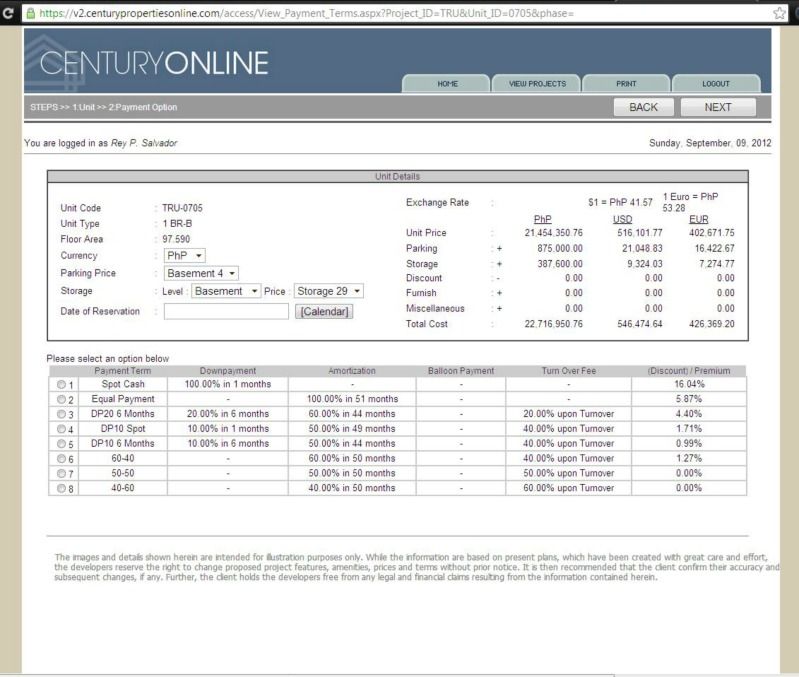799x677 pixels.
Task: Select the 40-60 payment term radio
Action: (62, 489)
